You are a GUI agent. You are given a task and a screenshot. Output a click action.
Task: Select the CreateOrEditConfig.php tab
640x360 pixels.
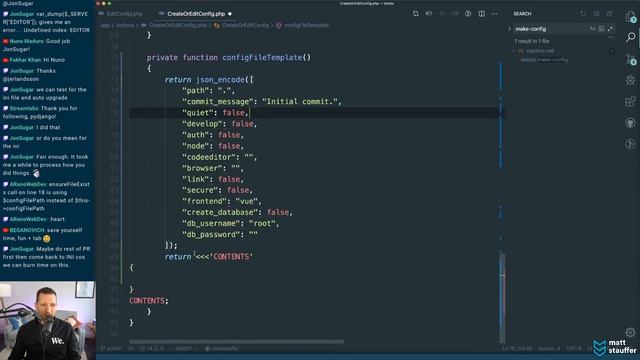(196, 14)
